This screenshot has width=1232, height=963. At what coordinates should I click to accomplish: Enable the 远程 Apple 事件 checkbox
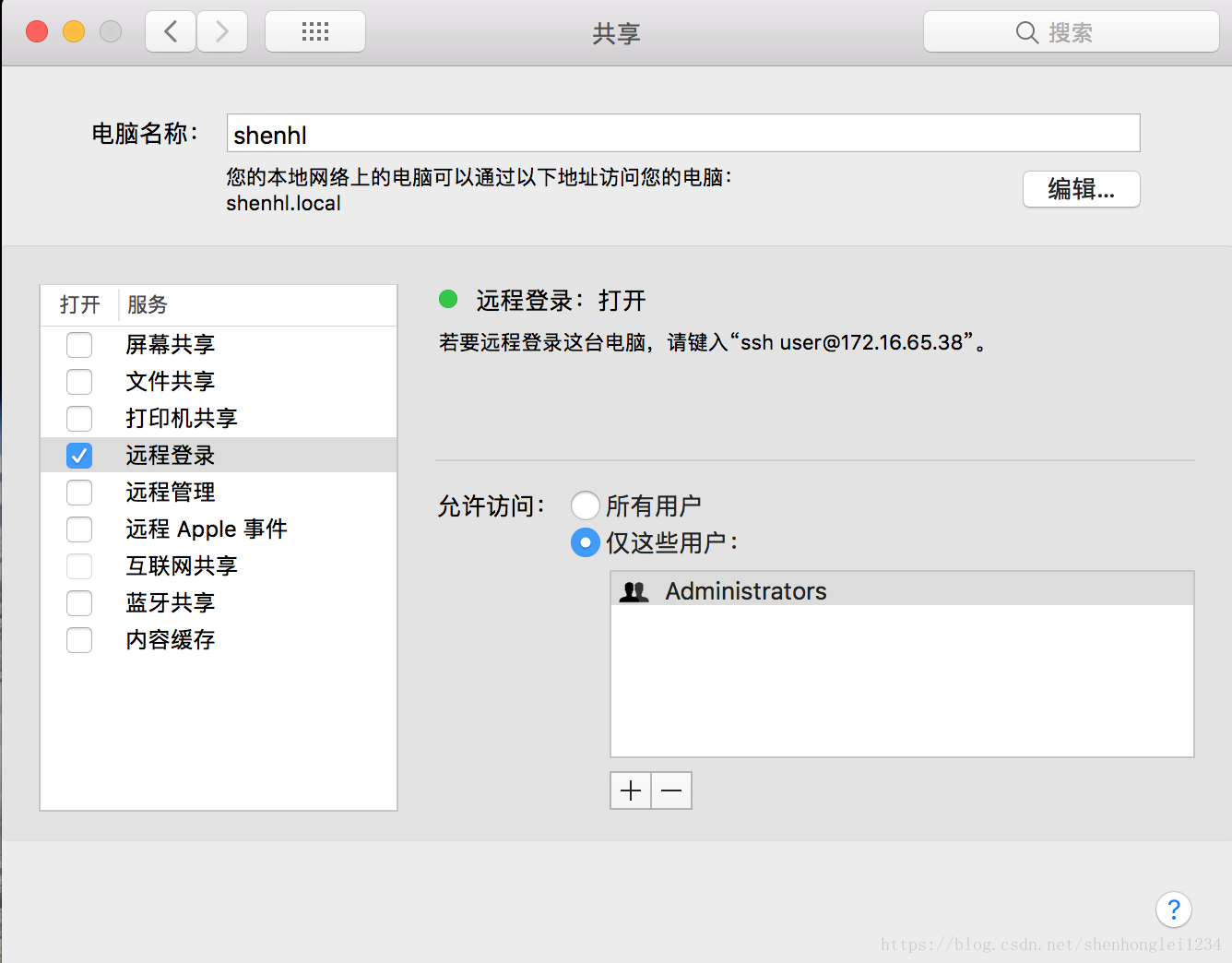(79, 529)
